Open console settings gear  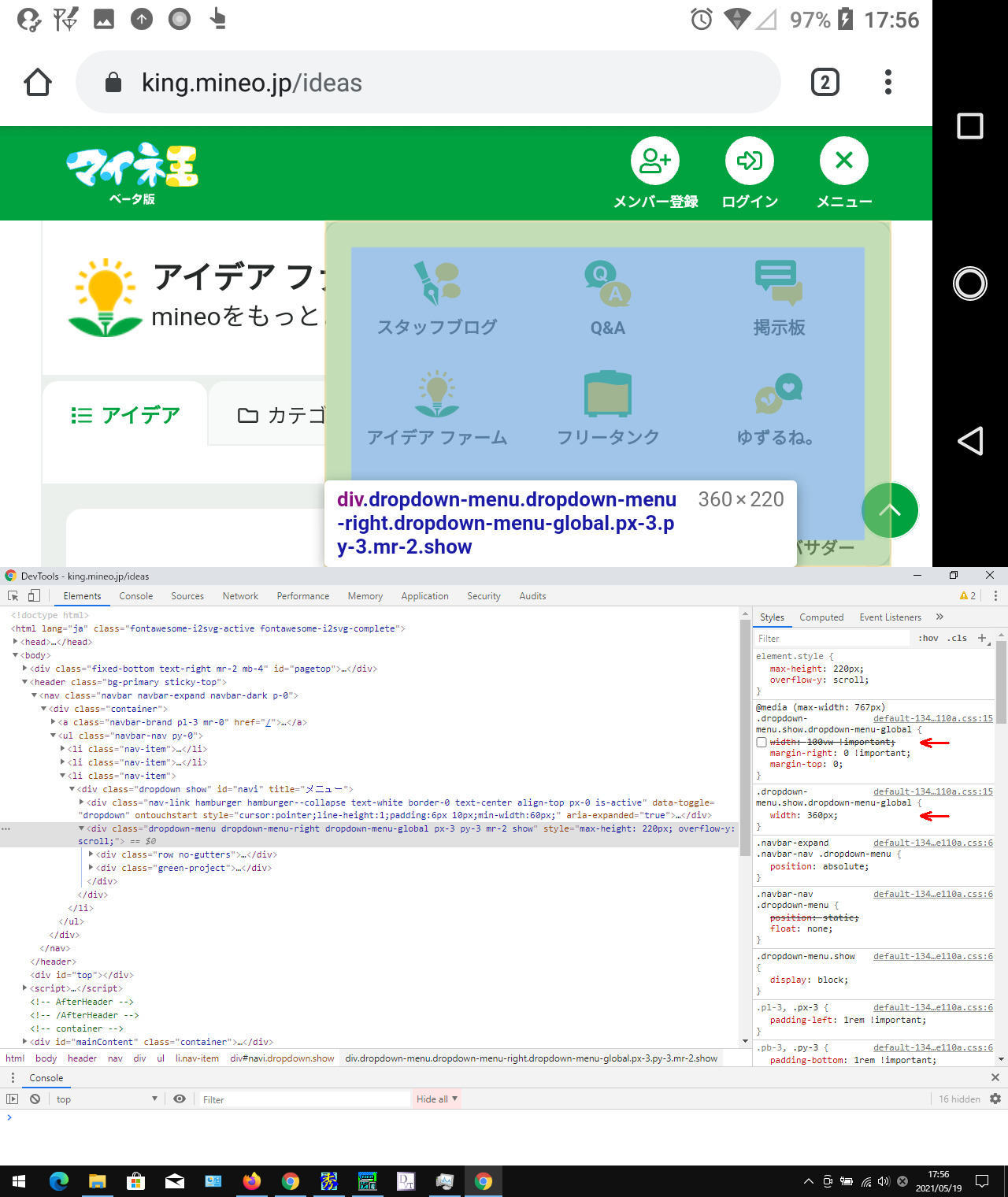click(x=995, y=1099)
